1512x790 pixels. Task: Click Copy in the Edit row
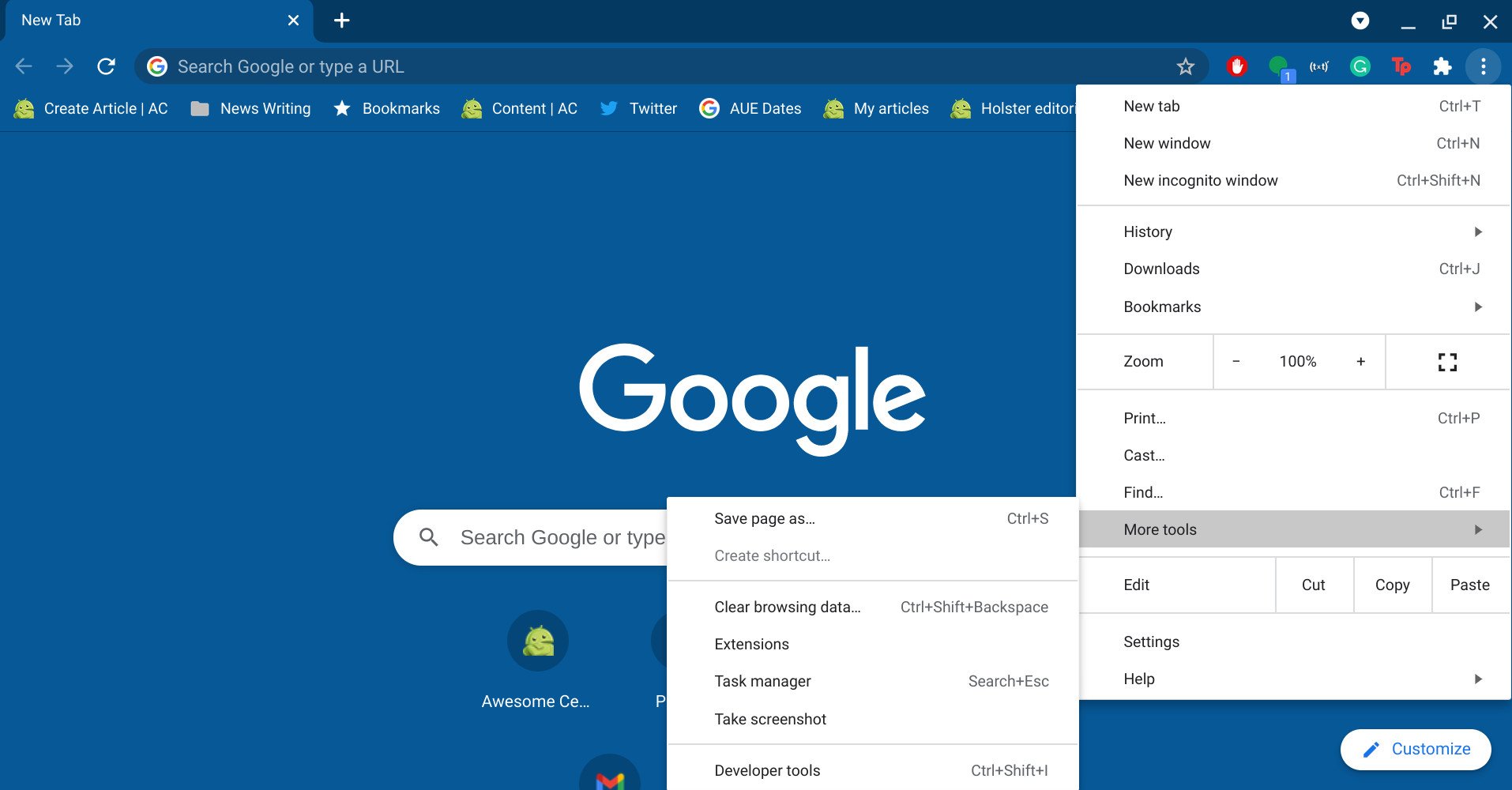click(x=1392, y=585)
